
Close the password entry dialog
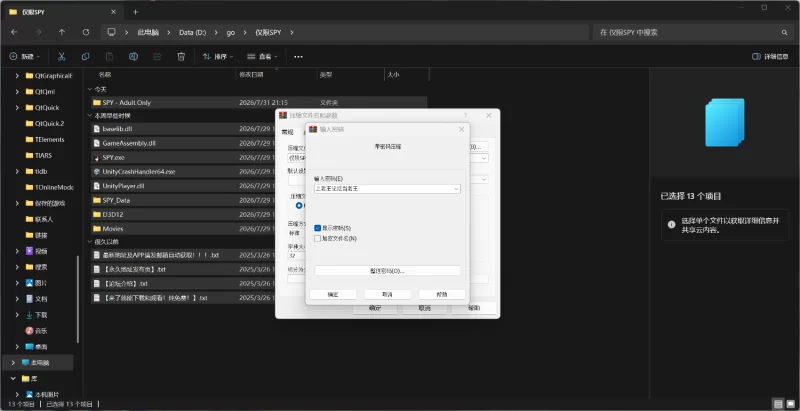[461, 130]
